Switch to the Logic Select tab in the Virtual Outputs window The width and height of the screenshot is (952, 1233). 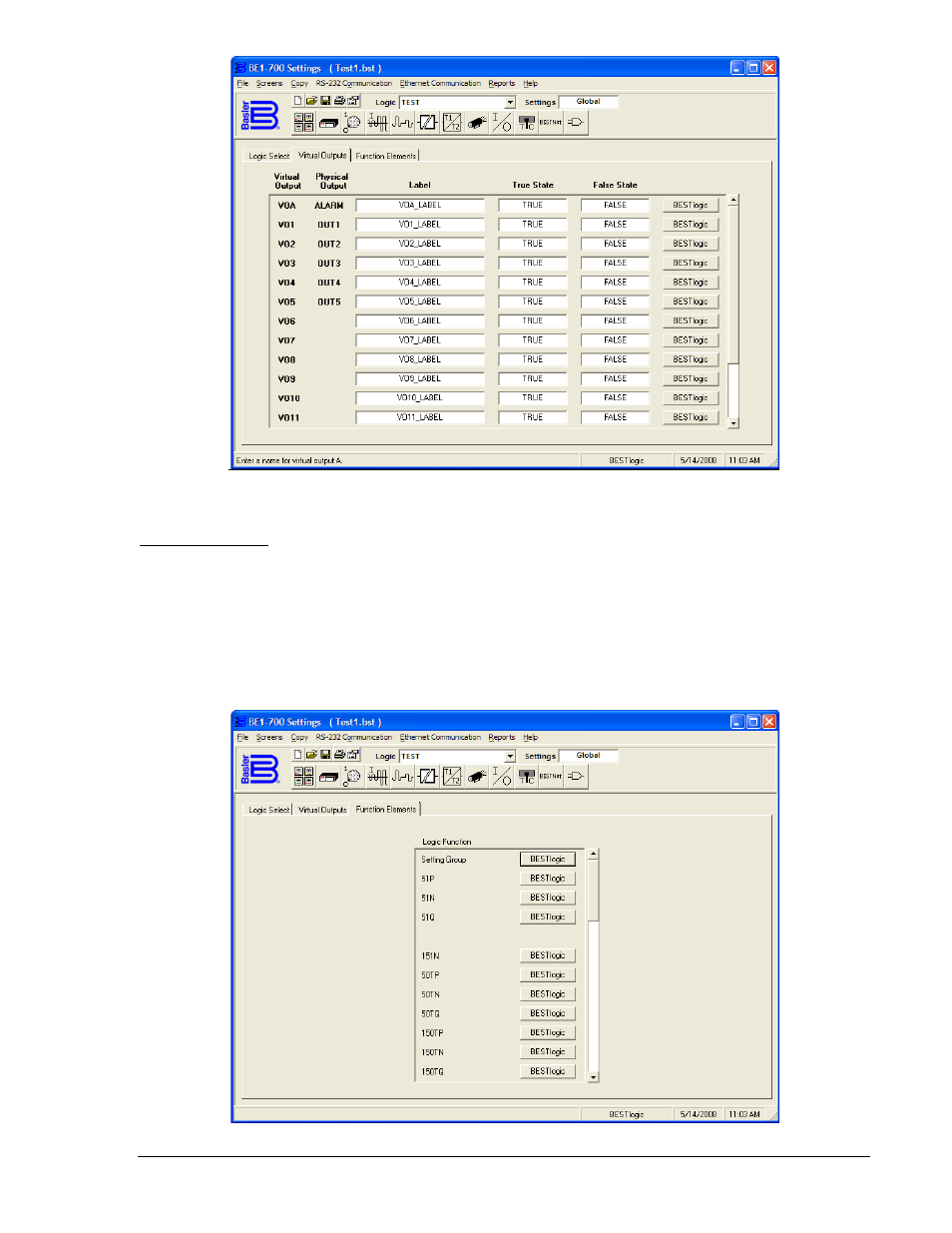click(x=269, y=156)
